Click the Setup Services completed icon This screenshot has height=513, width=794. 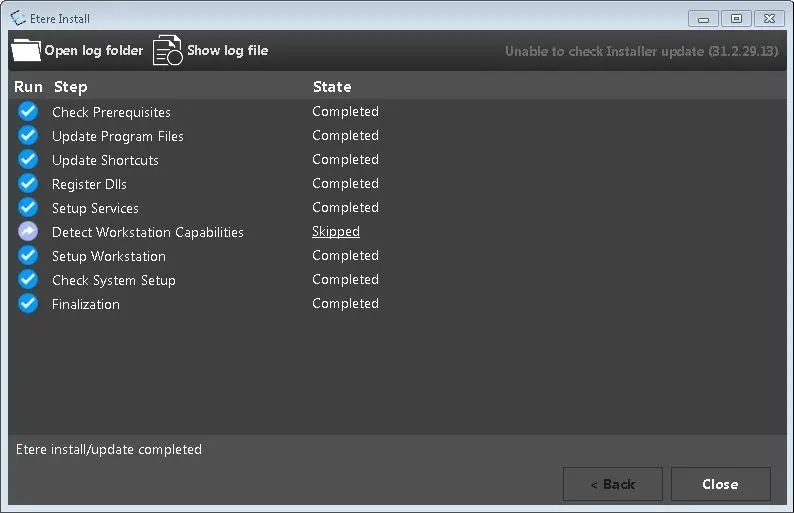pyautogui.click(x=28, y=208)
